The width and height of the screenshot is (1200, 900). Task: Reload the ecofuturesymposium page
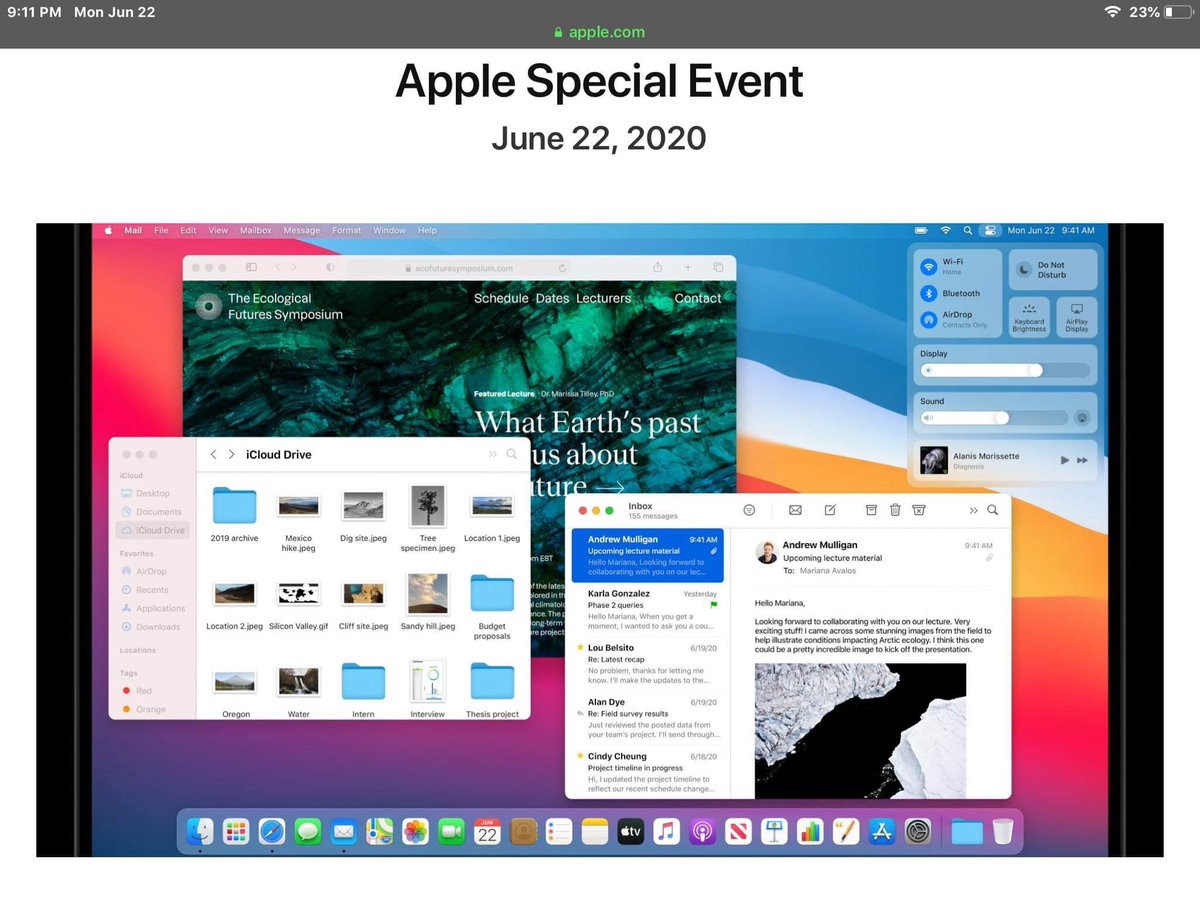coord(563,268)
